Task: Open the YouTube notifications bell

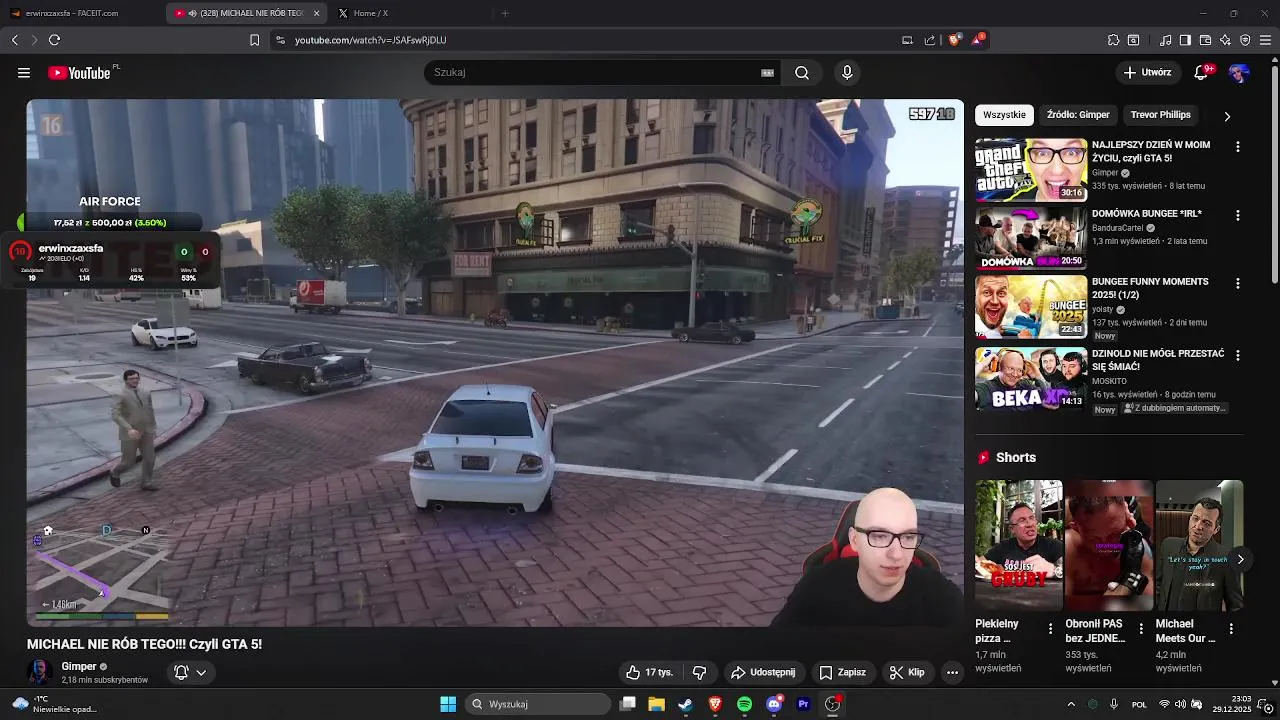Action: pos(1202,72)
